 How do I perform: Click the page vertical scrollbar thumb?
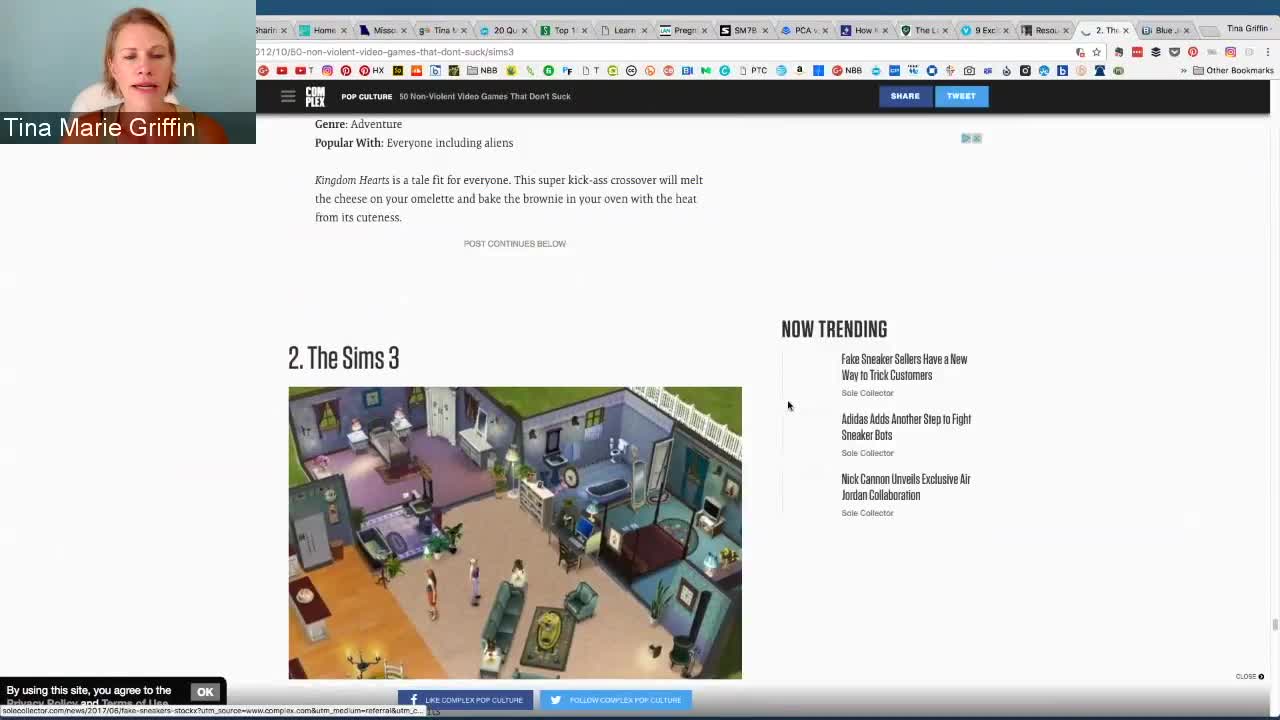[1274, 626]
